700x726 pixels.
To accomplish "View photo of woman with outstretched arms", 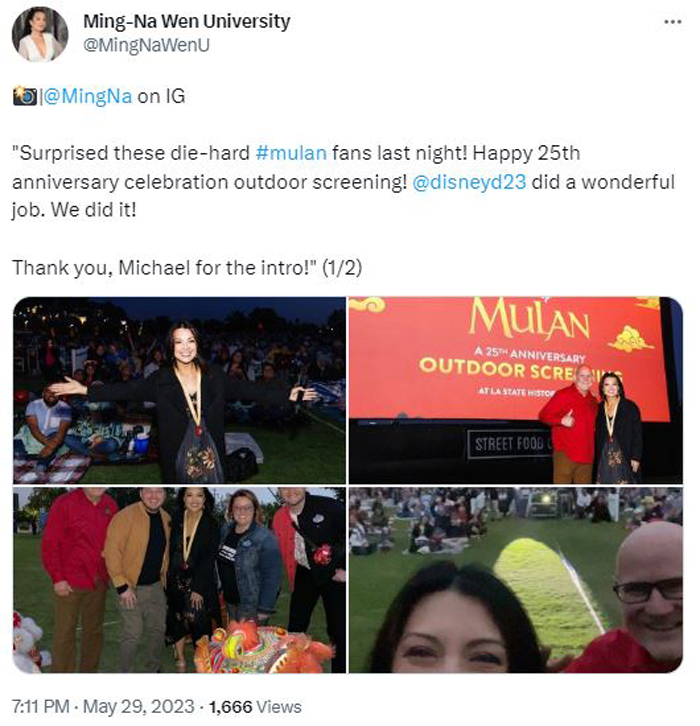I will [180, 390].
